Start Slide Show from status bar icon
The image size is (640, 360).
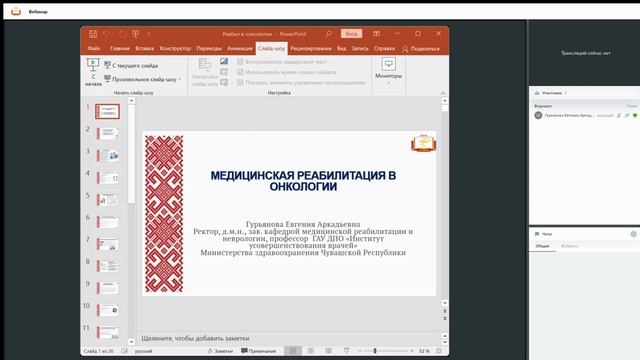pyautogui.click(x=347, y=351)
